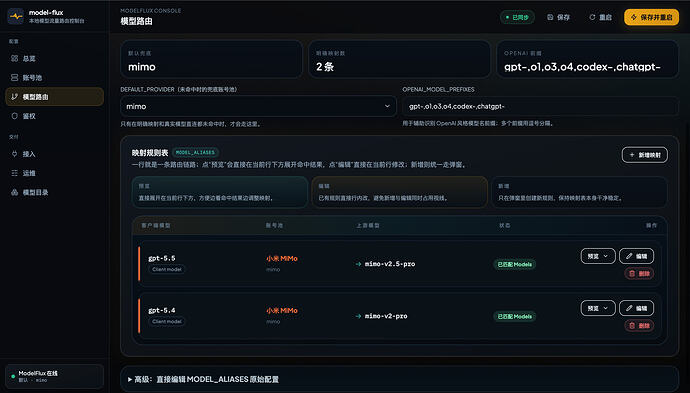
Task: Click the mimo default provider stat card
Action: 211,59
